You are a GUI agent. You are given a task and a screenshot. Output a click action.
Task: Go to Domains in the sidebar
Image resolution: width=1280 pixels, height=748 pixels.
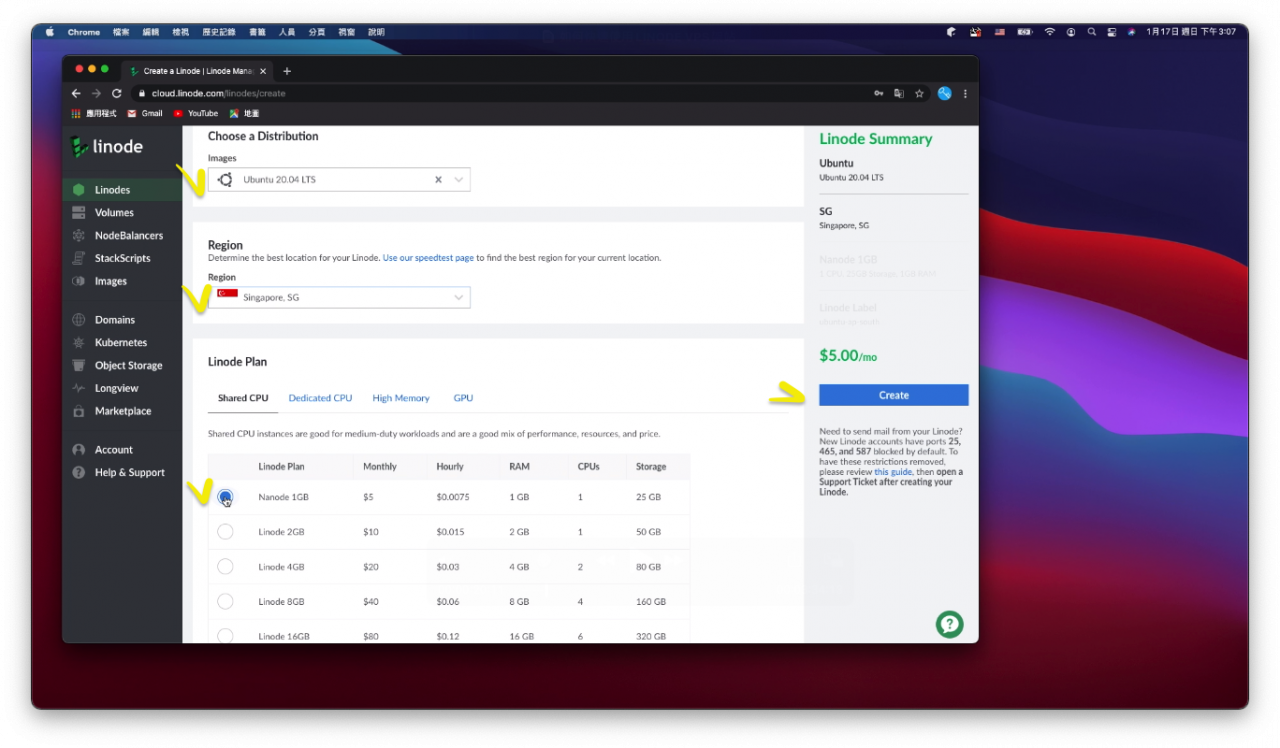114,320
